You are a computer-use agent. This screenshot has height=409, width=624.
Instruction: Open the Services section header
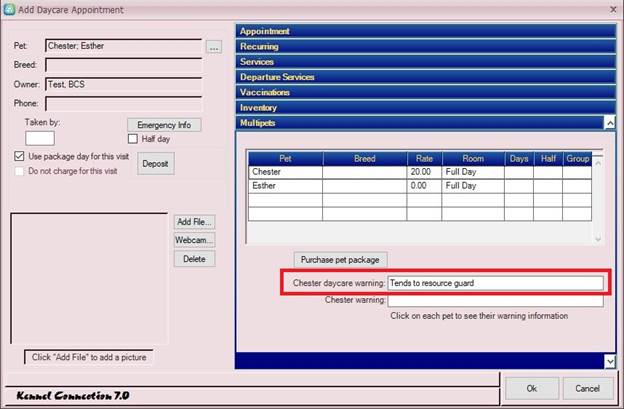(425, 61)
